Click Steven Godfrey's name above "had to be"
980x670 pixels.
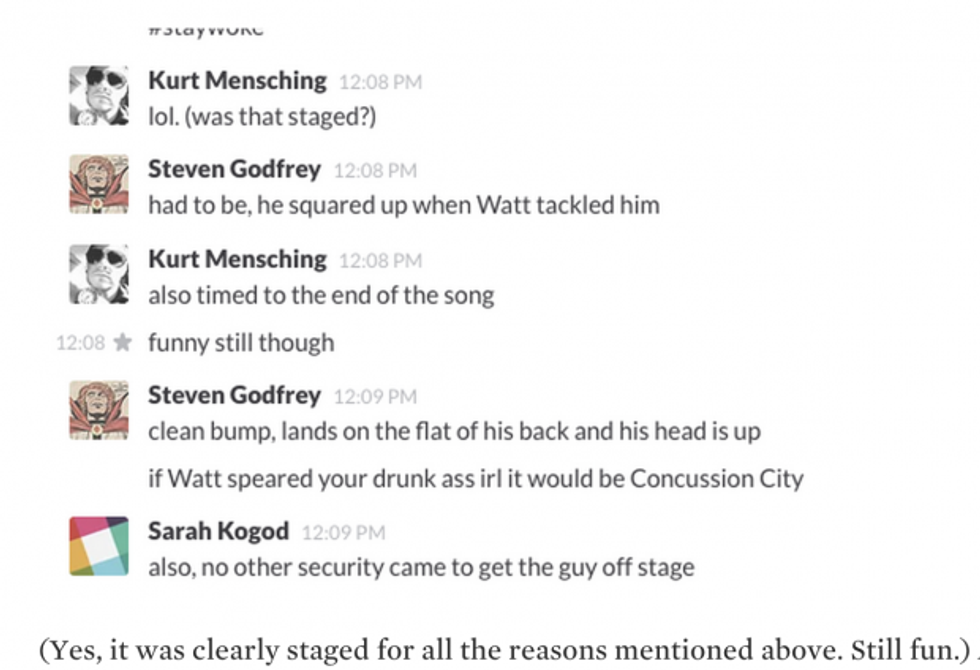click(234, 169)
